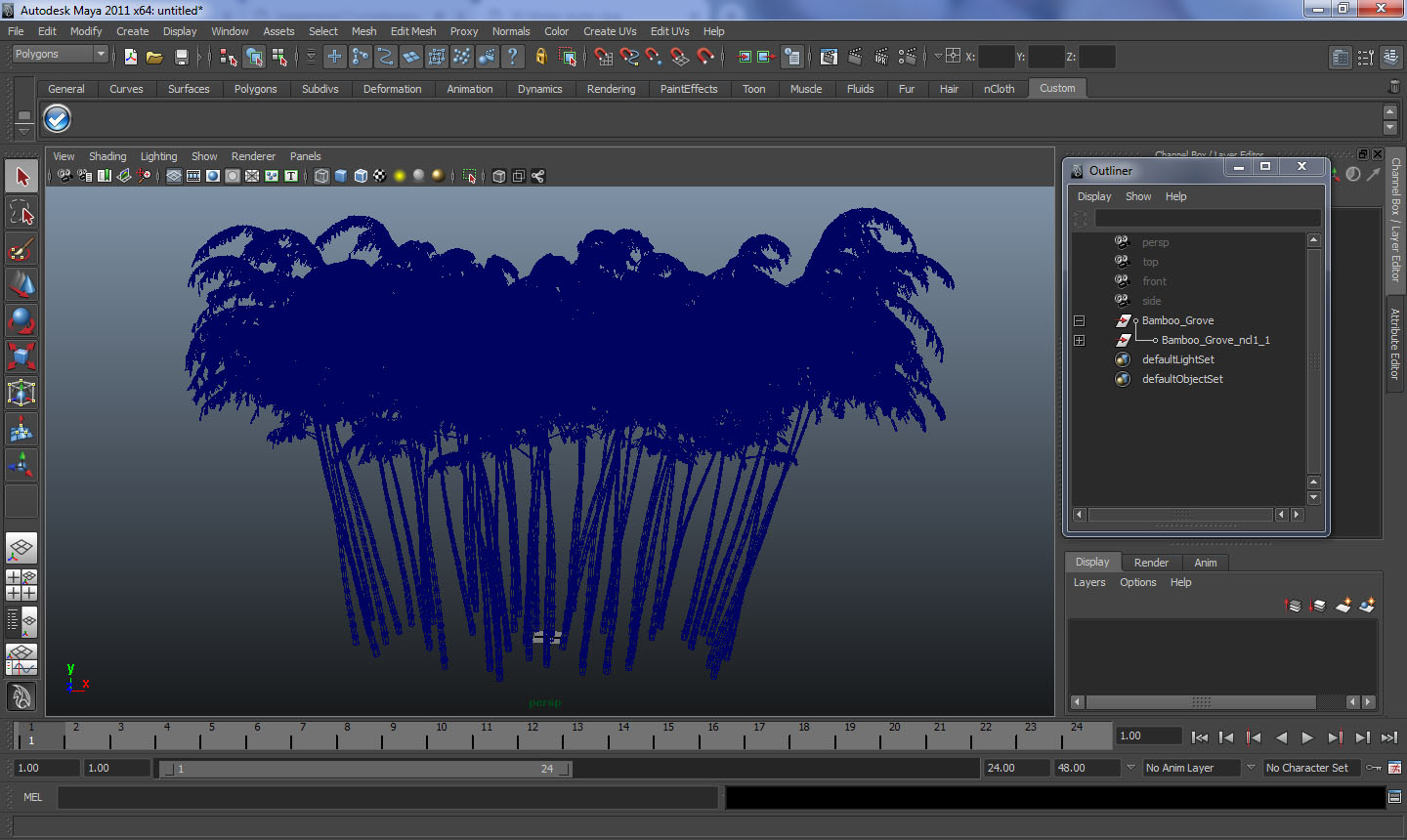Screen dimensions: 1407x840
Task: Enable snap to grids magnet icon
Action: [604, 57]
